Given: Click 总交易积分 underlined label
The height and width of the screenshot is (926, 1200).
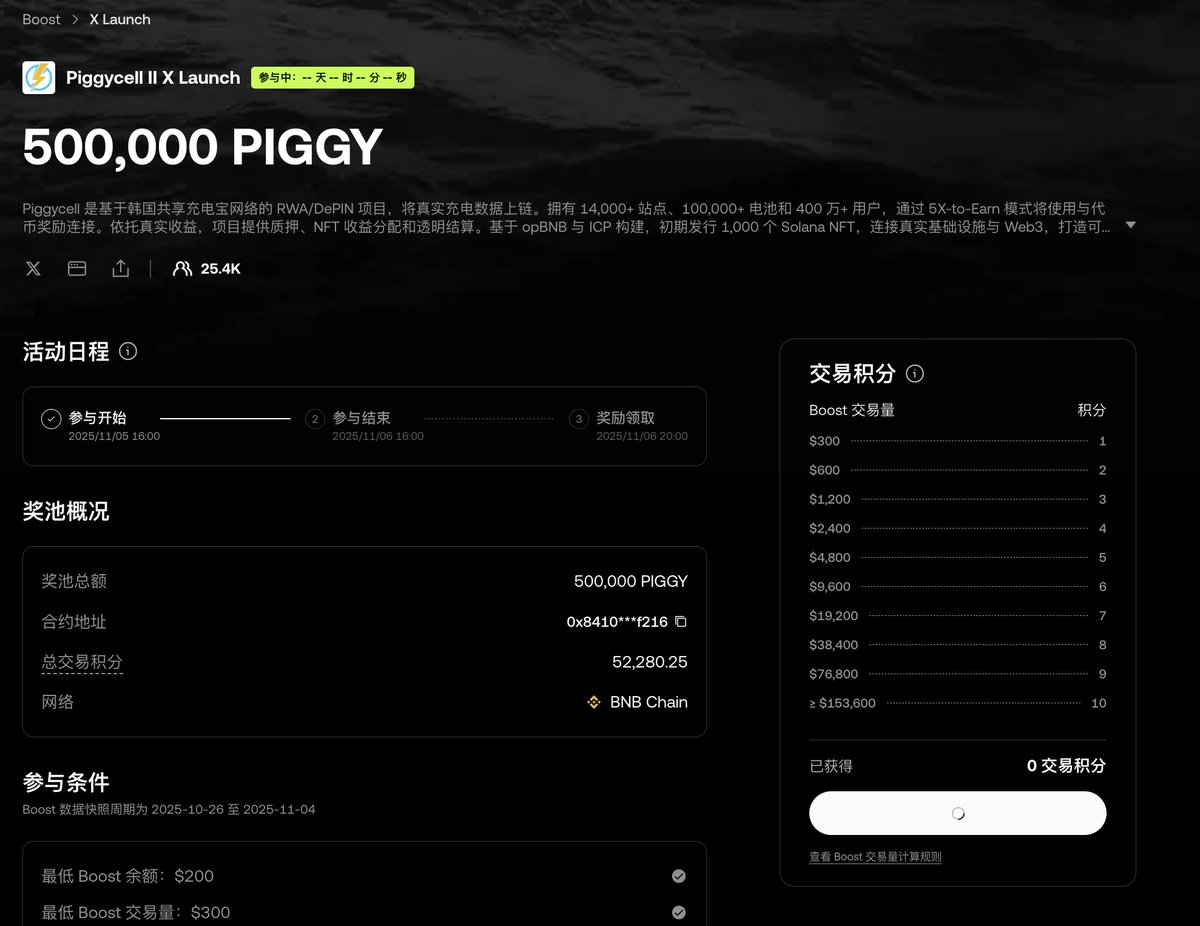Looking at the screenshot, I should (x=82, y=662).
